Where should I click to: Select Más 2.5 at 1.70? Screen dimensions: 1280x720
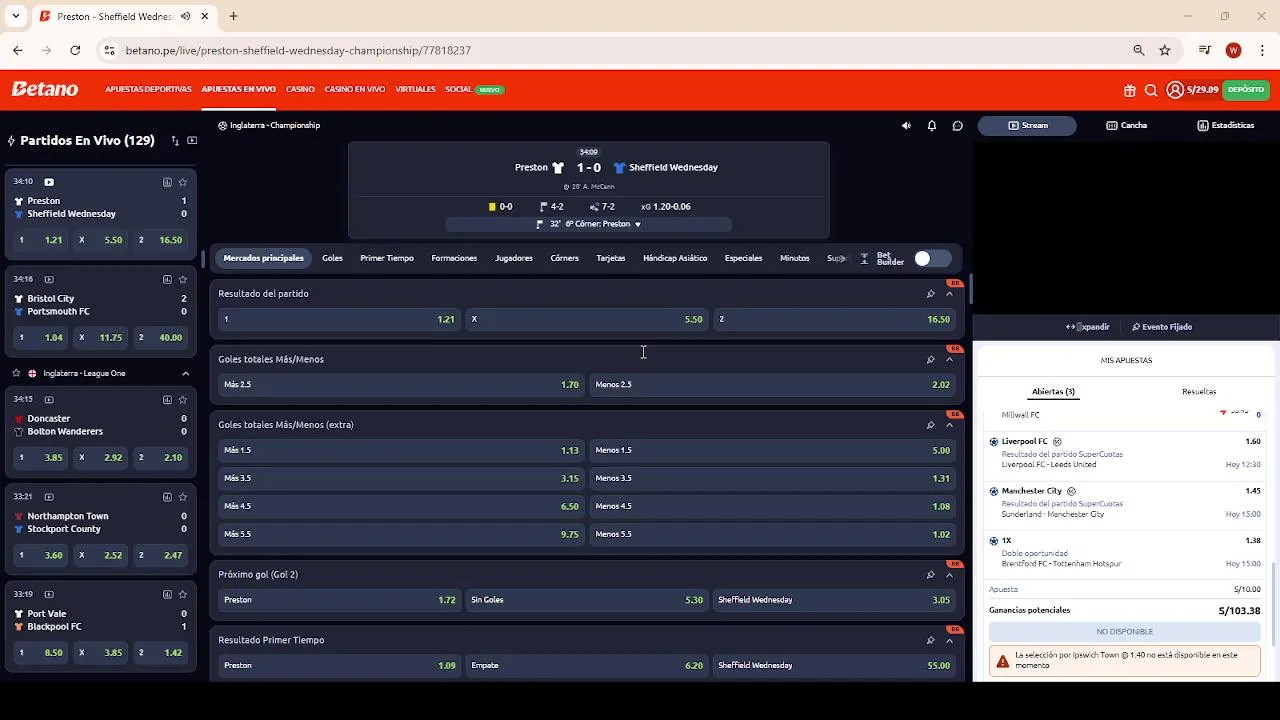pyautogui.click(x=401, y=385)
